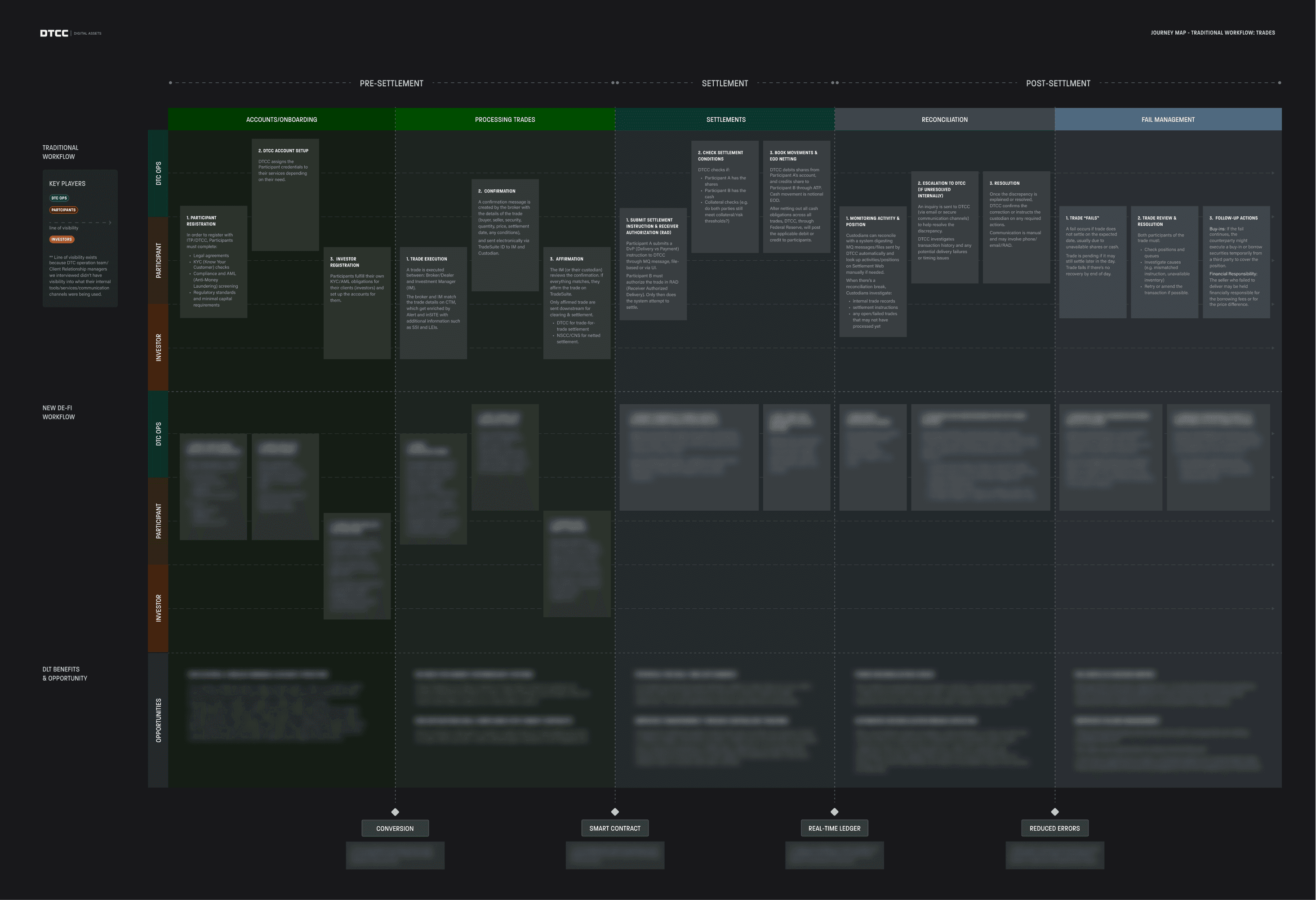Click the diamond marker above Real-Time Ledger
1316x900 pixels.
(834, 811)
